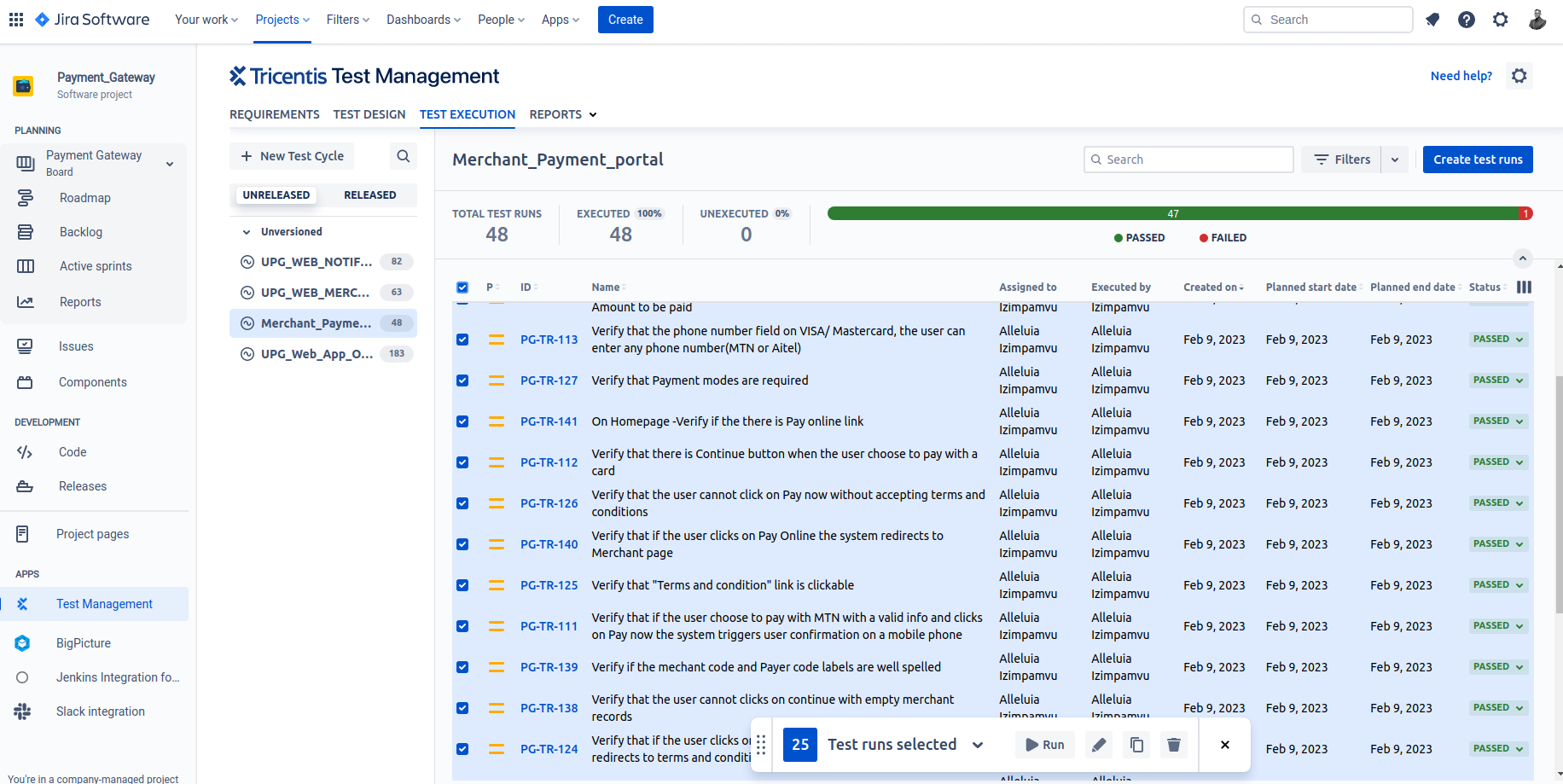Screen dimensions: 1563x784
Task: Uncheck test run PG-TR-126
Action: 462,503
